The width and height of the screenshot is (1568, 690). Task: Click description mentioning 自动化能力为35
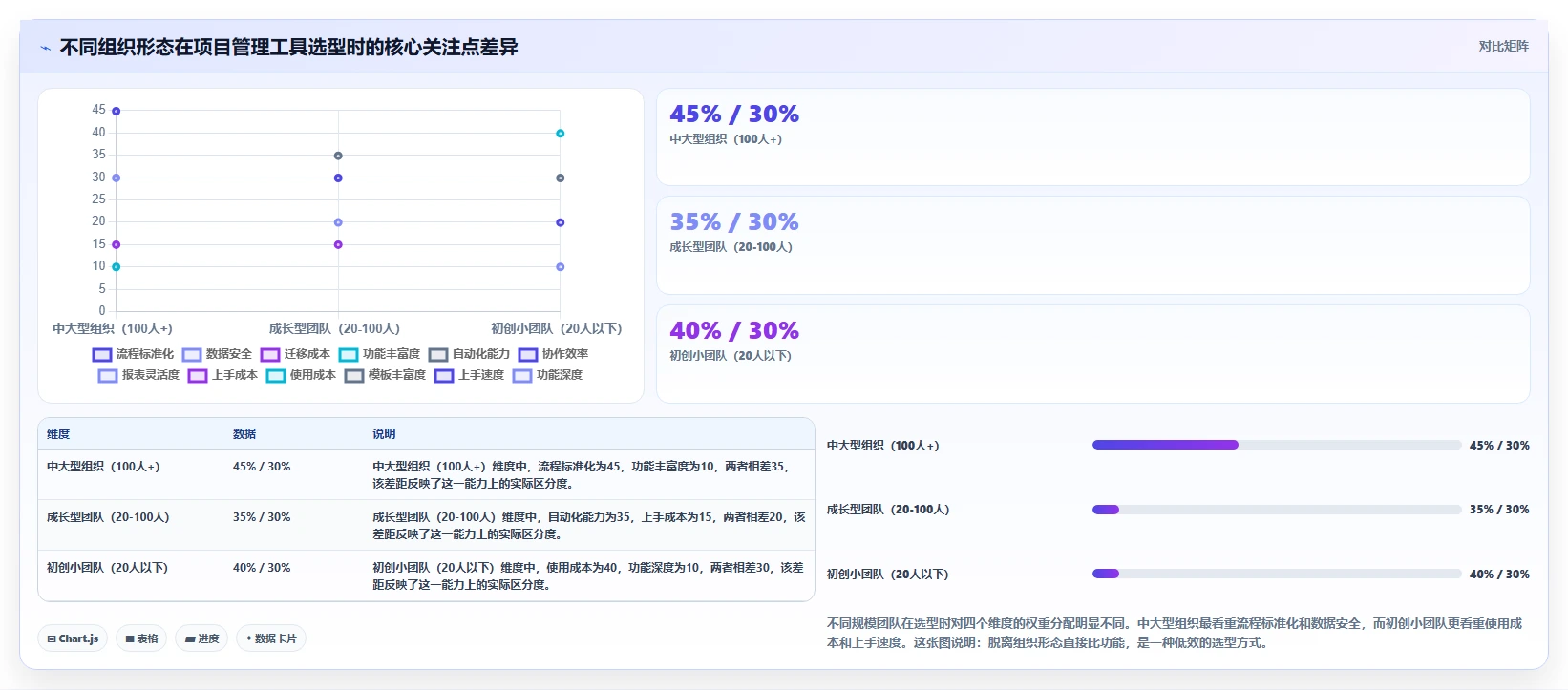click(588, 526)
